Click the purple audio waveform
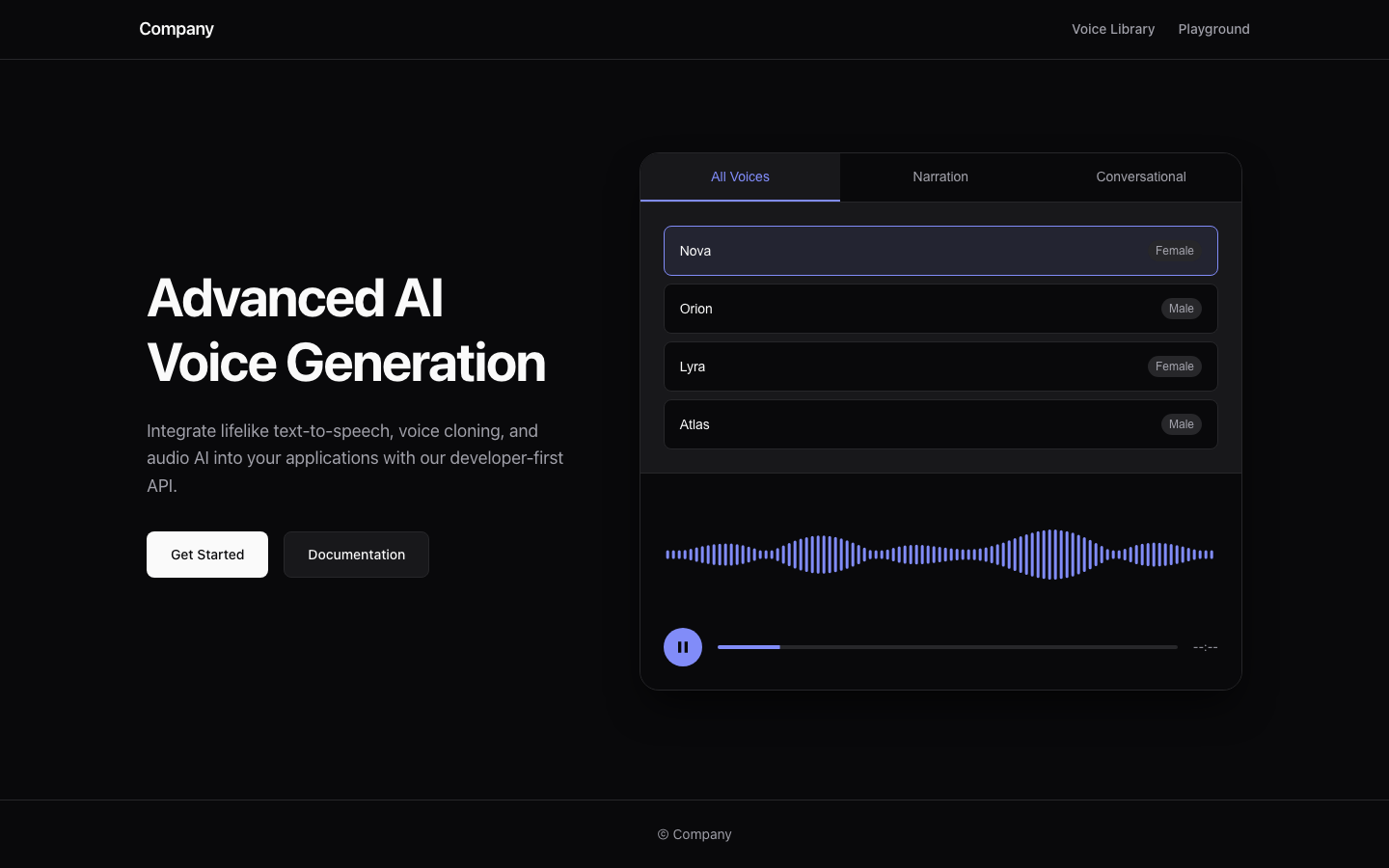The width and height of the screenshot is (1389, 868). 940,555
